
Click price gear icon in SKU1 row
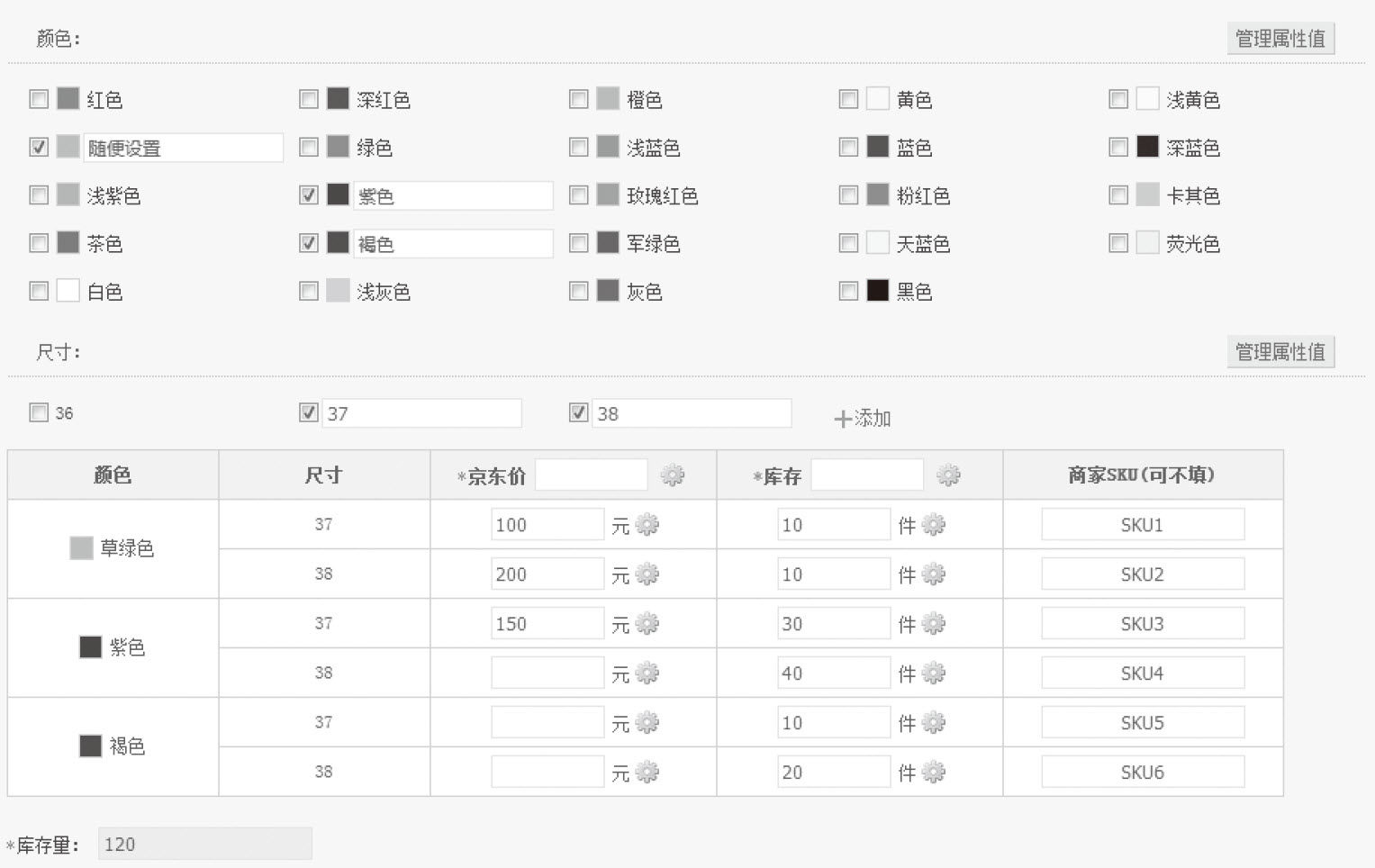tap(647, 525)
